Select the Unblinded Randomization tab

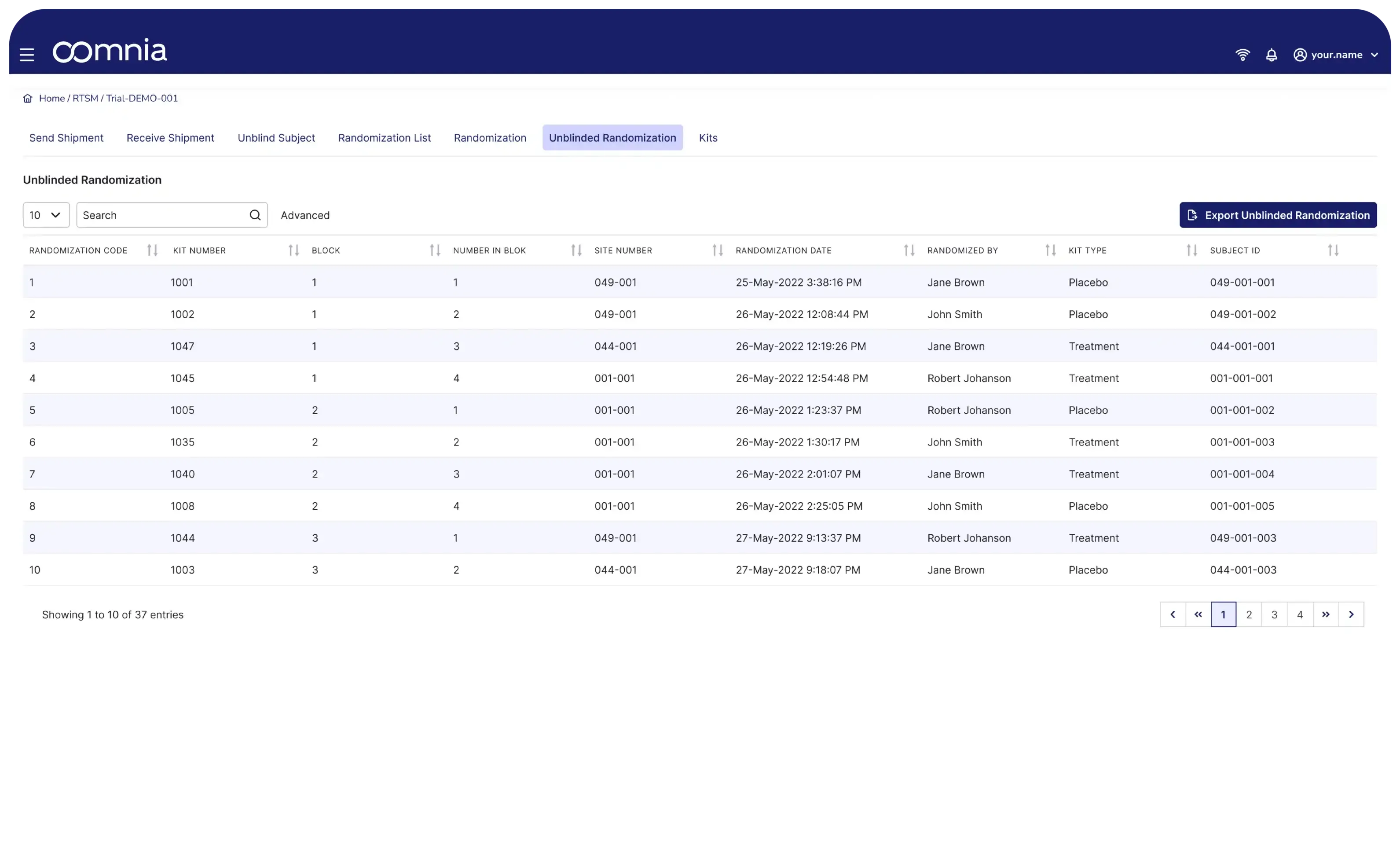pos(612,138)
